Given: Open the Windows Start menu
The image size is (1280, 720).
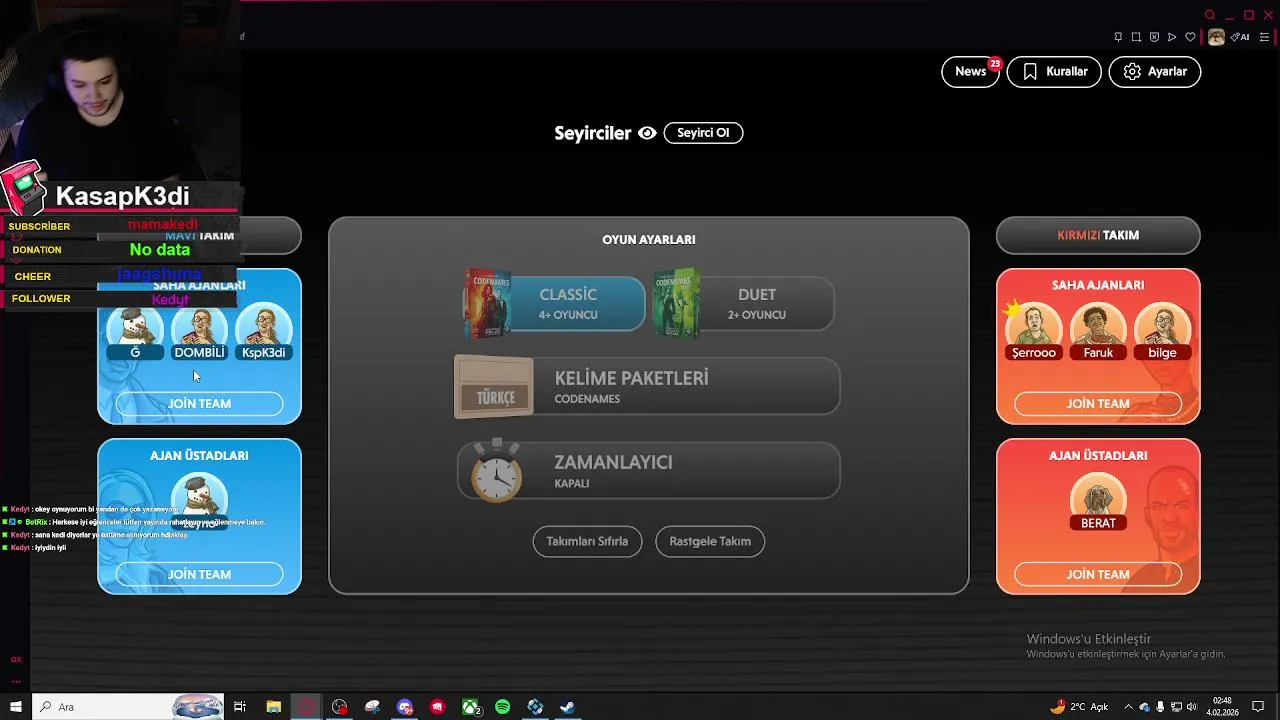Looking at the screenshot, I should (x=16, y=707).
